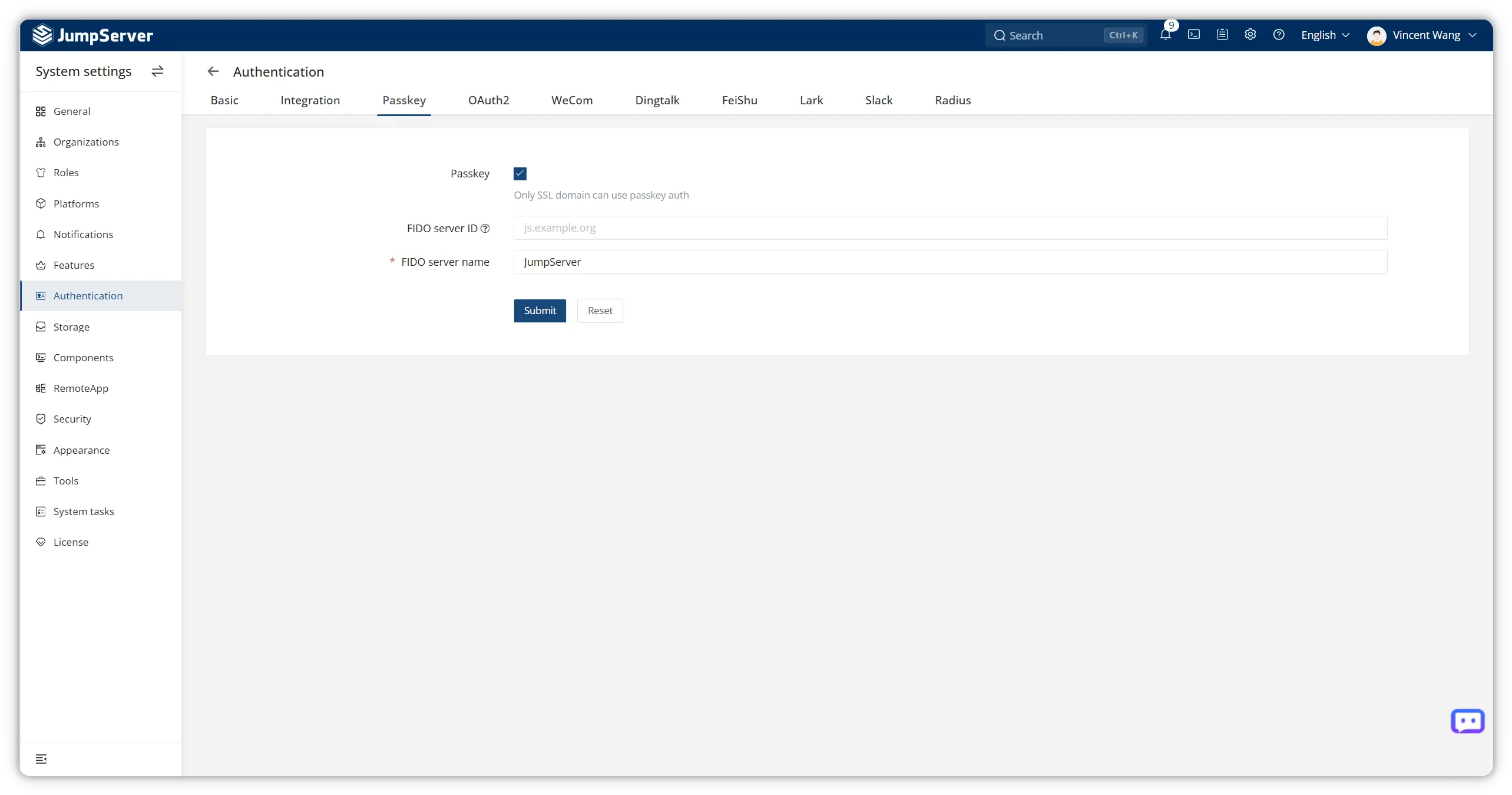Go back using the arrow beside Authentication
The image size is (1512, 795).
tap(213, 71)
